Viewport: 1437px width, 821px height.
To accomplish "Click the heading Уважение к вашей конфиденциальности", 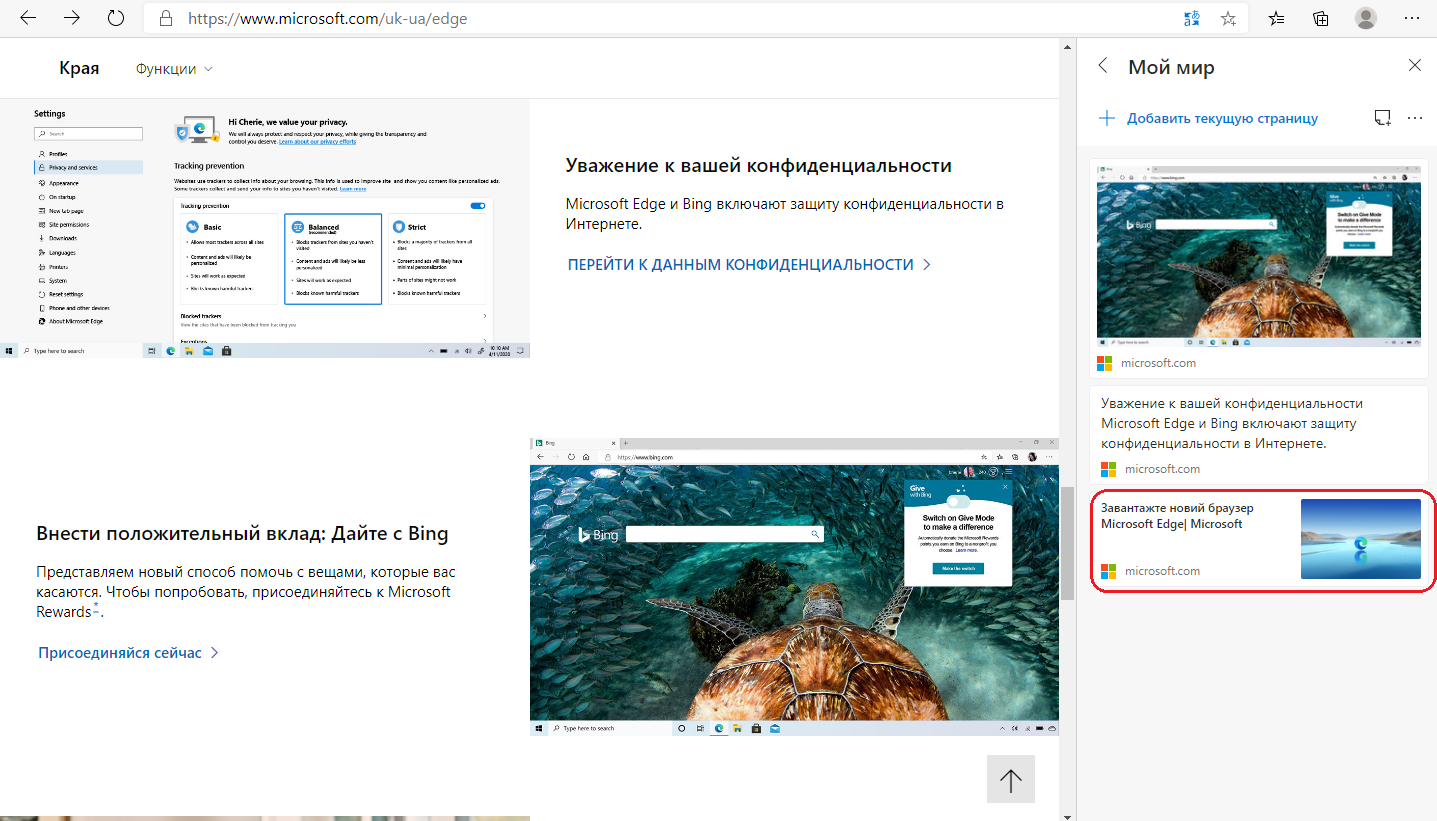I will [x=758, y=165].
